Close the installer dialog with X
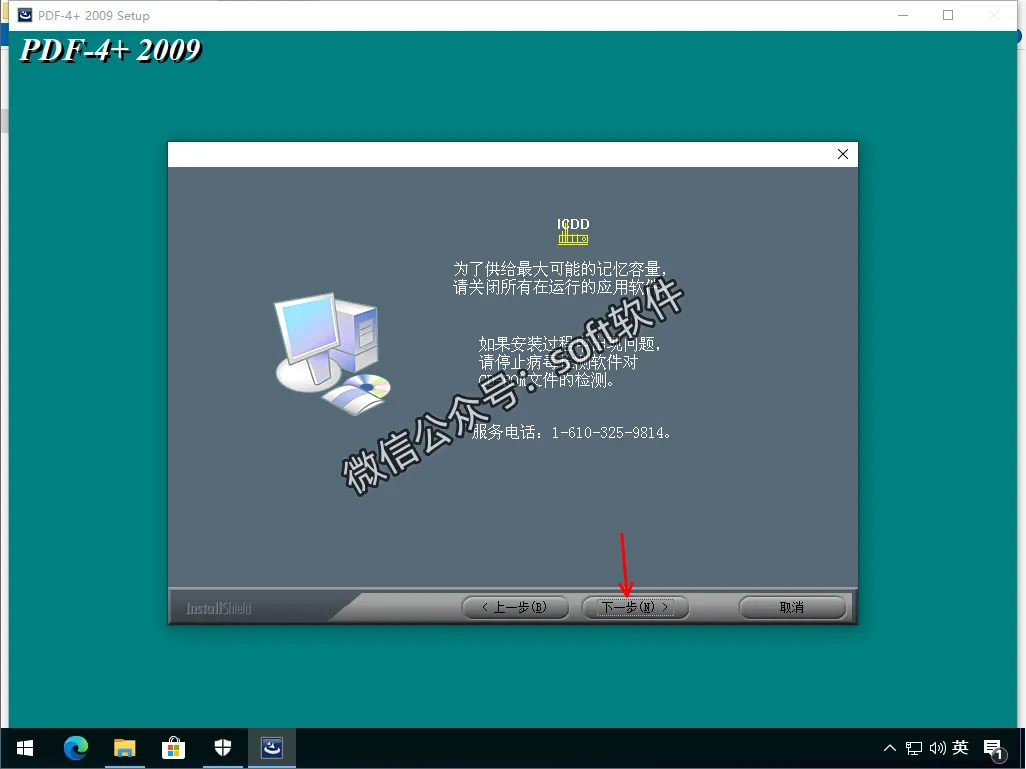The width and height of the screenshot is (1026, 769). (x=843, y=154)
